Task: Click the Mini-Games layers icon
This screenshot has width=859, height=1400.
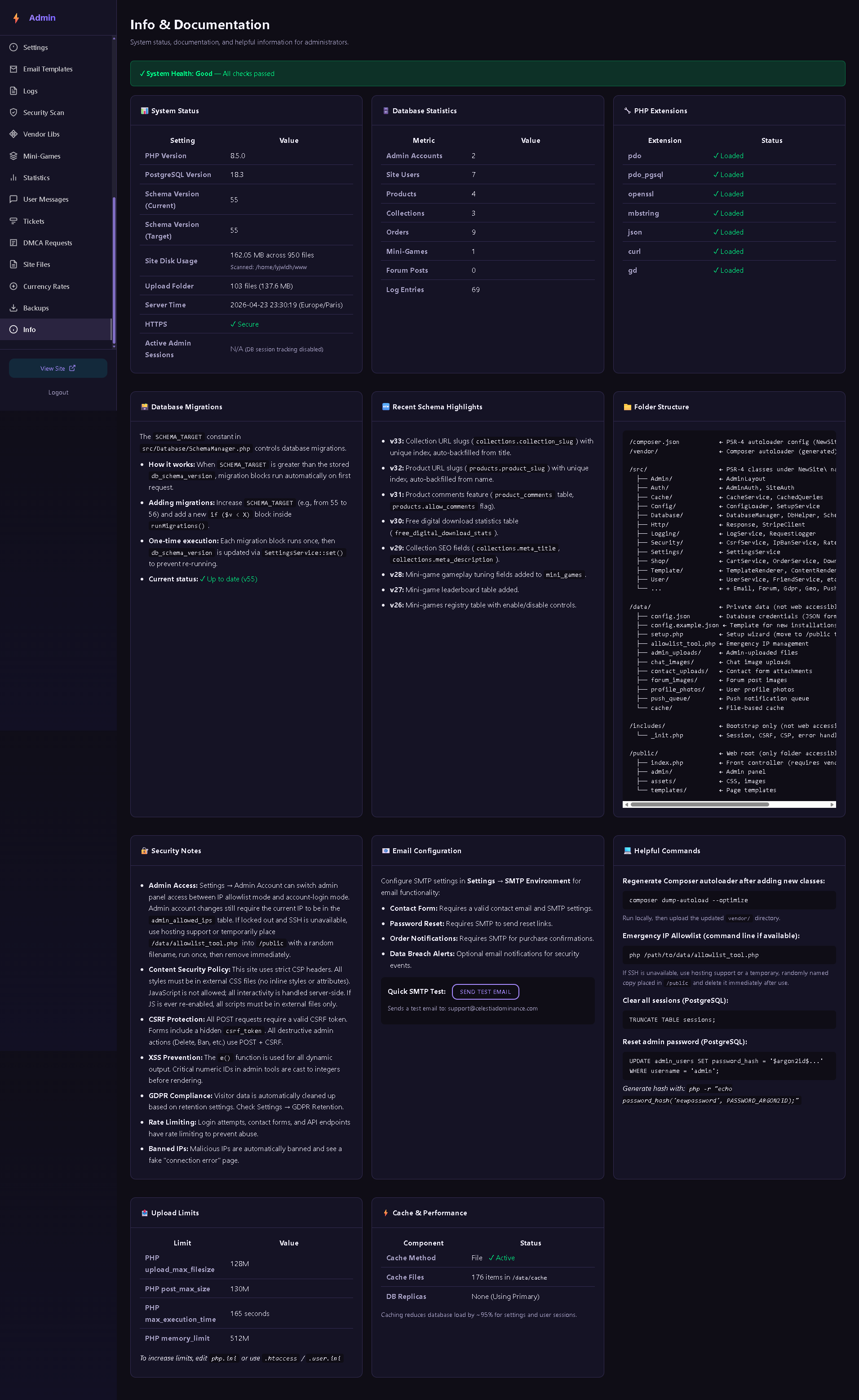Action: tap(13, 156)
